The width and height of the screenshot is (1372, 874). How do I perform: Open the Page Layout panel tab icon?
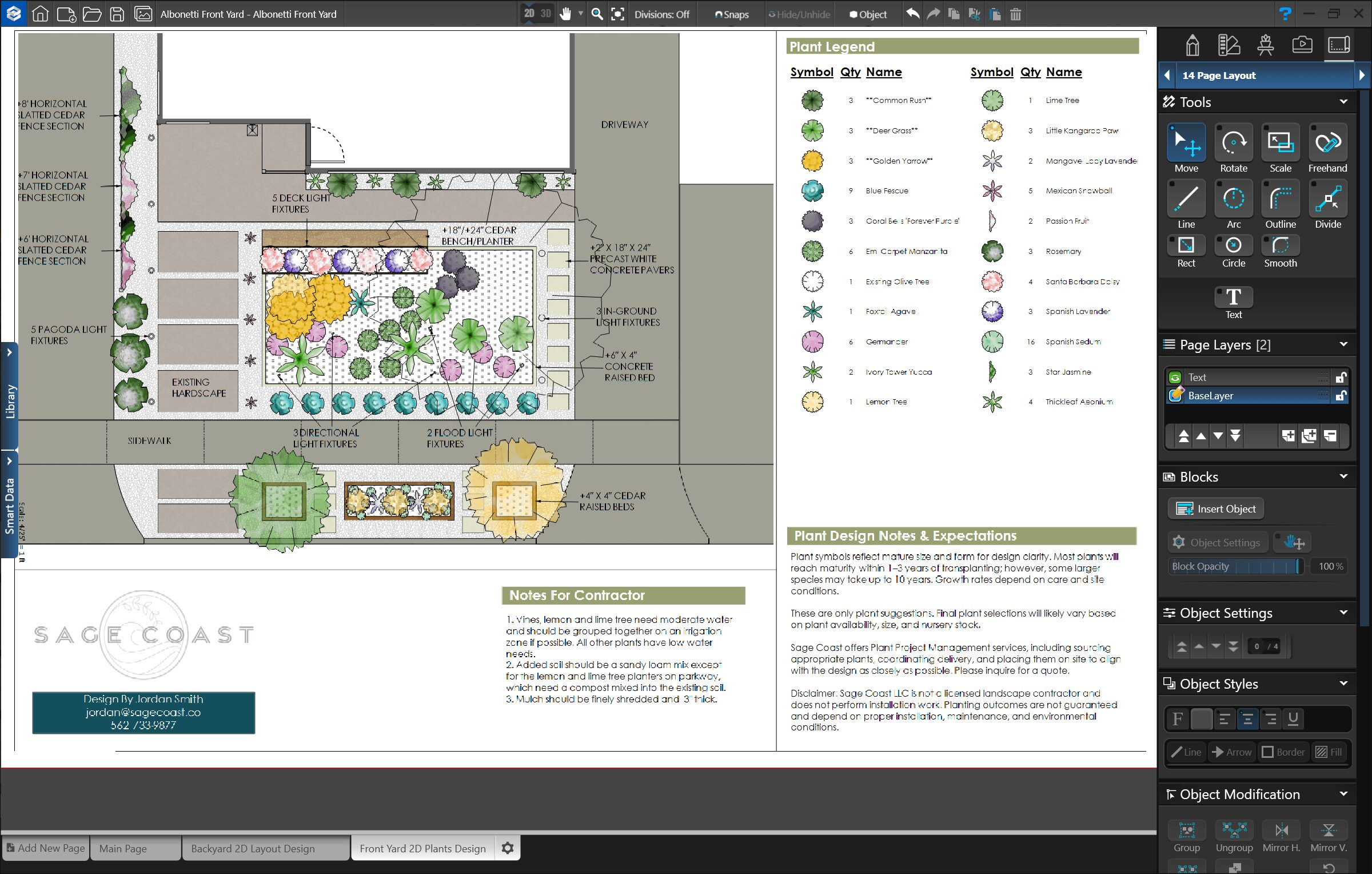pos(1338,45)
